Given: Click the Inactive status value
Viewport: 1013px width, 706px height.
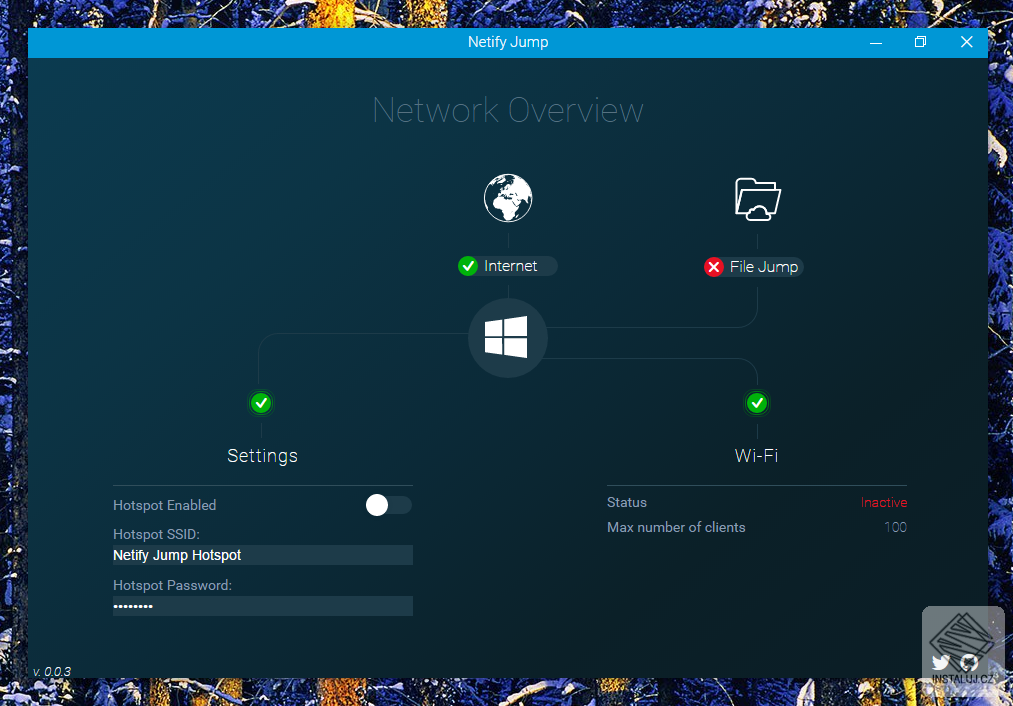Looking at the screenshot, I should 884,503.
